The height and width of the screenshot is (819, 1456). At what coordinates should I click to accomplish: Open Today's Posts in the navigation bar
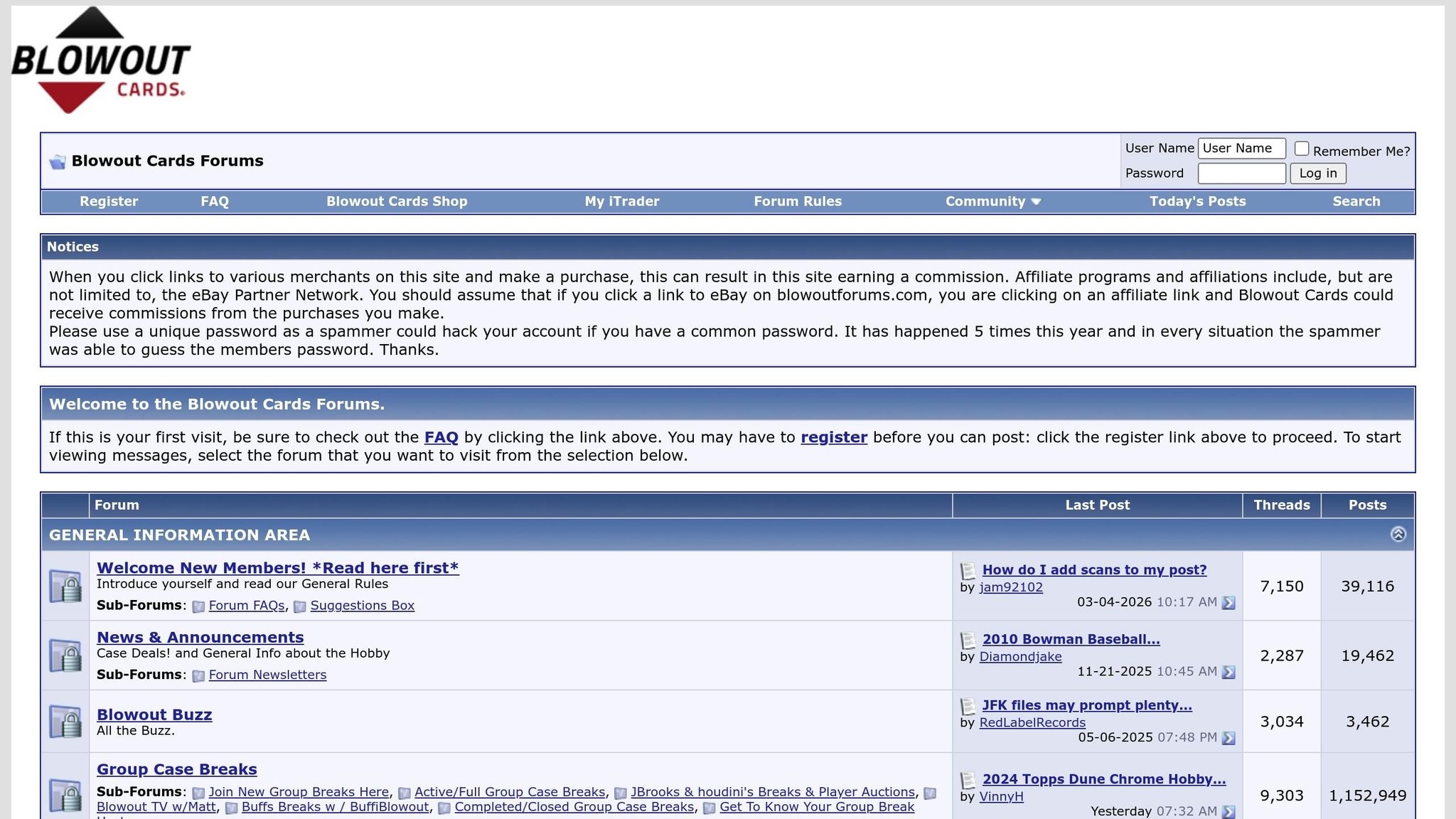(1197, 201)
